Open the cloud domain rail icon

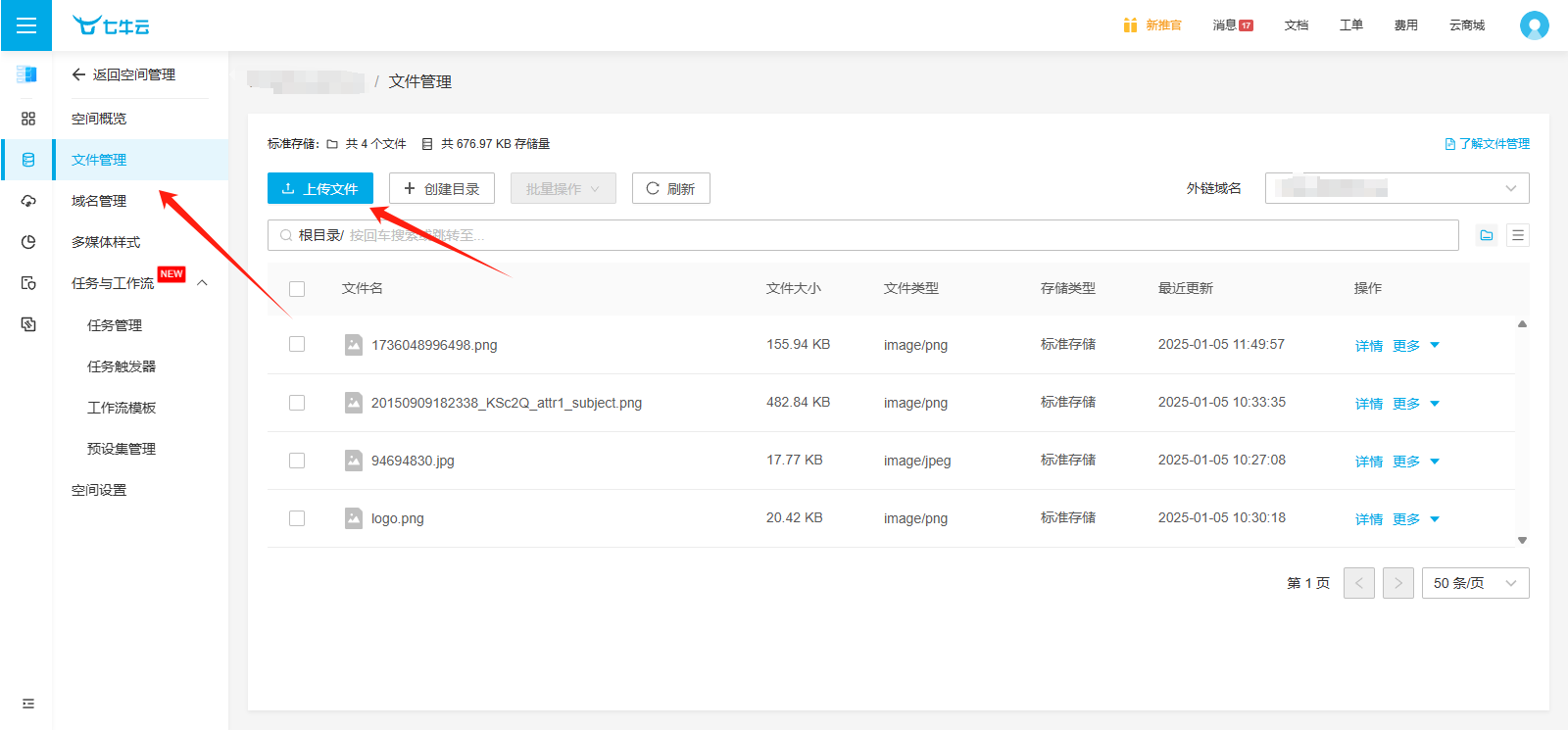28,201
